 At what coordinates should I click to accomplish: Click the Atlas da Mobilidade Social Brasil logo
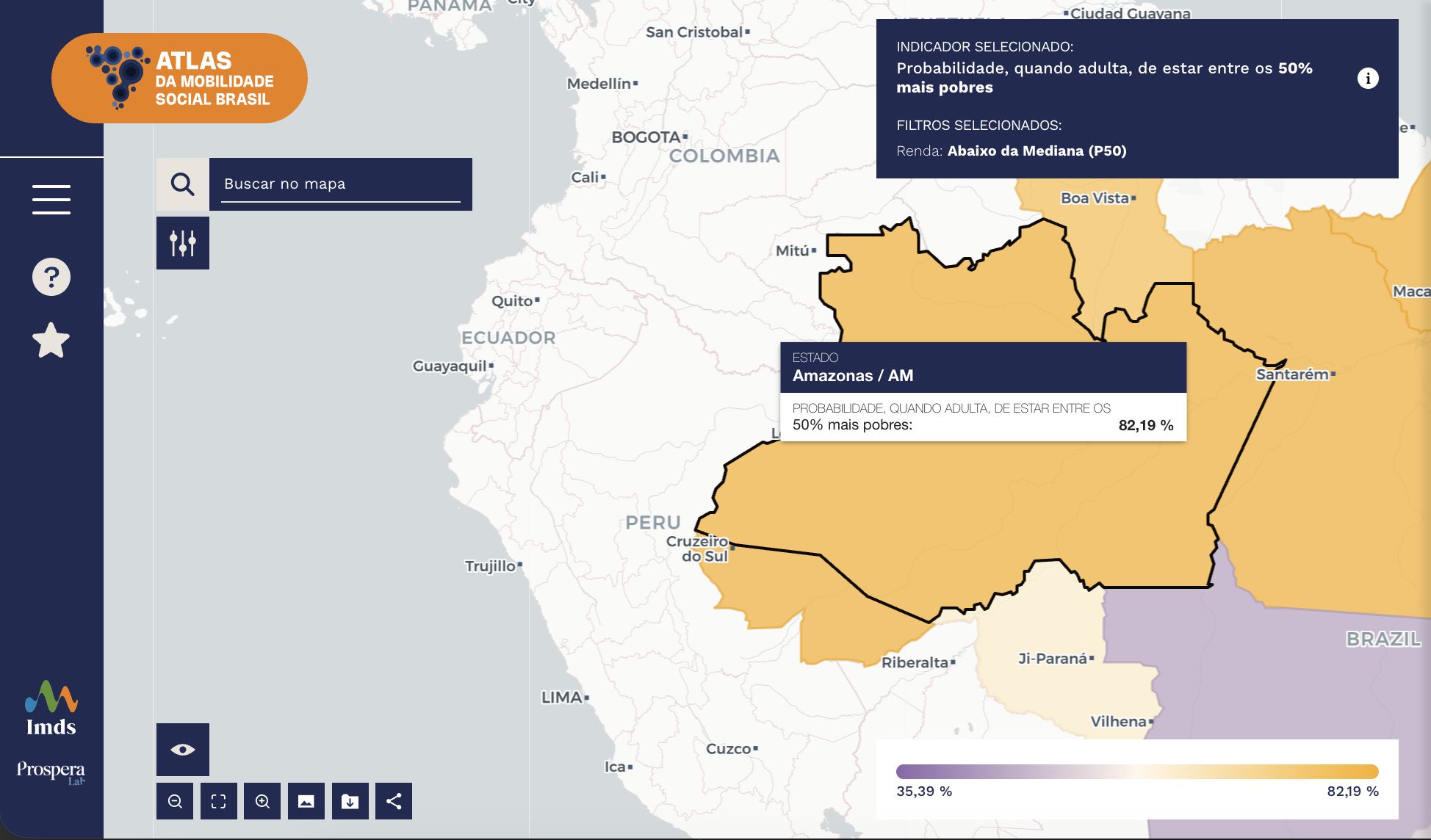click(179, 78)
